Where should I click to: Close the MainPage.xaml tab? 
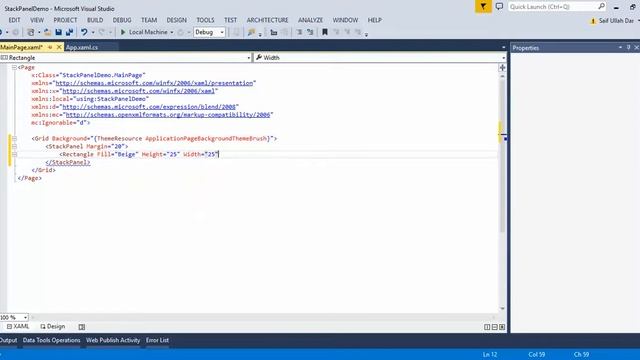tap(59, 47)
